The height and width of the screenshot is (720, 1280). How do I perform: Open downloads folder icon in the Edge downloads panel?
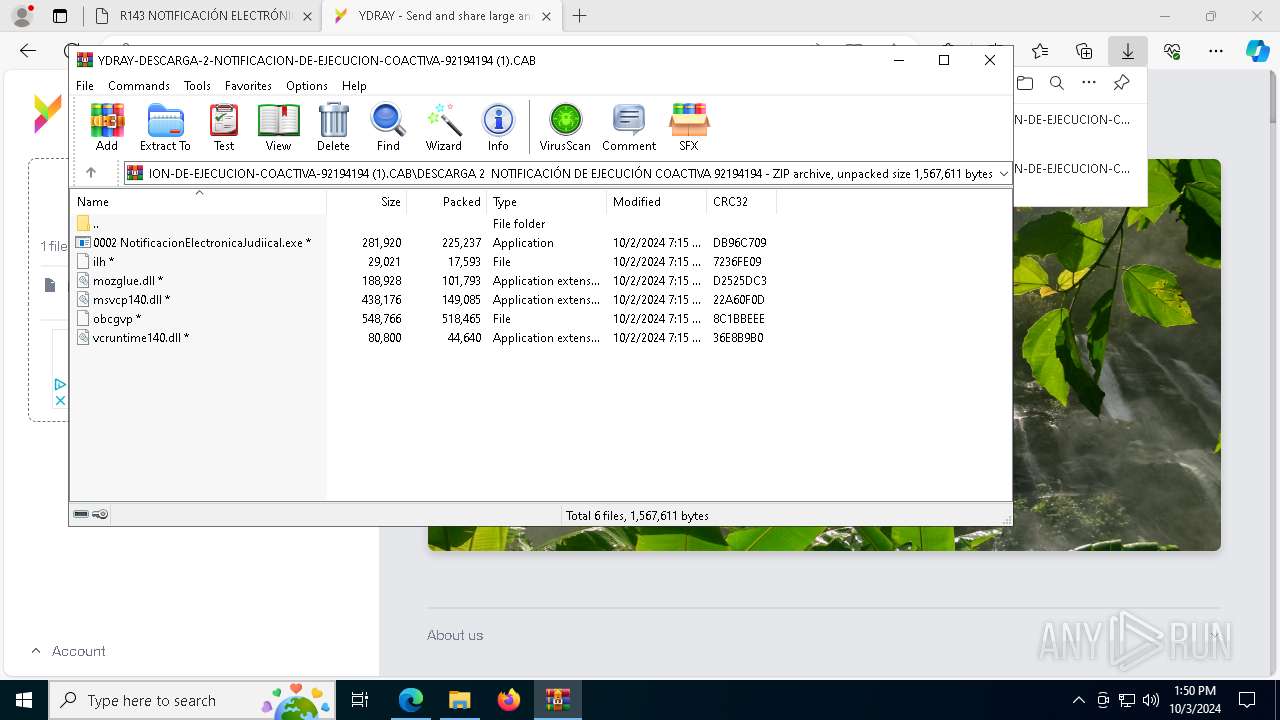pyautogui.click(x=1025, y=83)
